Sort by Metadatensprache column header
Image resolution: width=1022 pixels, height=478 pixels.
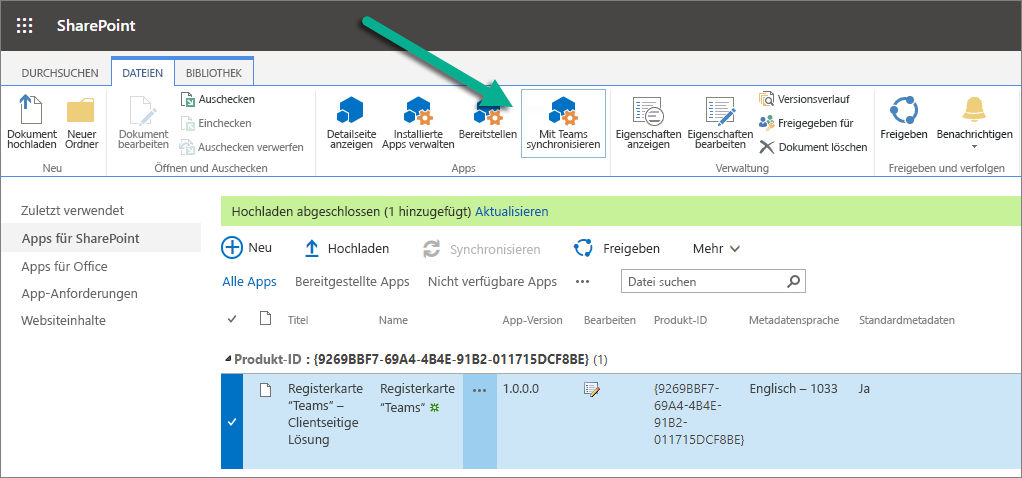point(794,320)
